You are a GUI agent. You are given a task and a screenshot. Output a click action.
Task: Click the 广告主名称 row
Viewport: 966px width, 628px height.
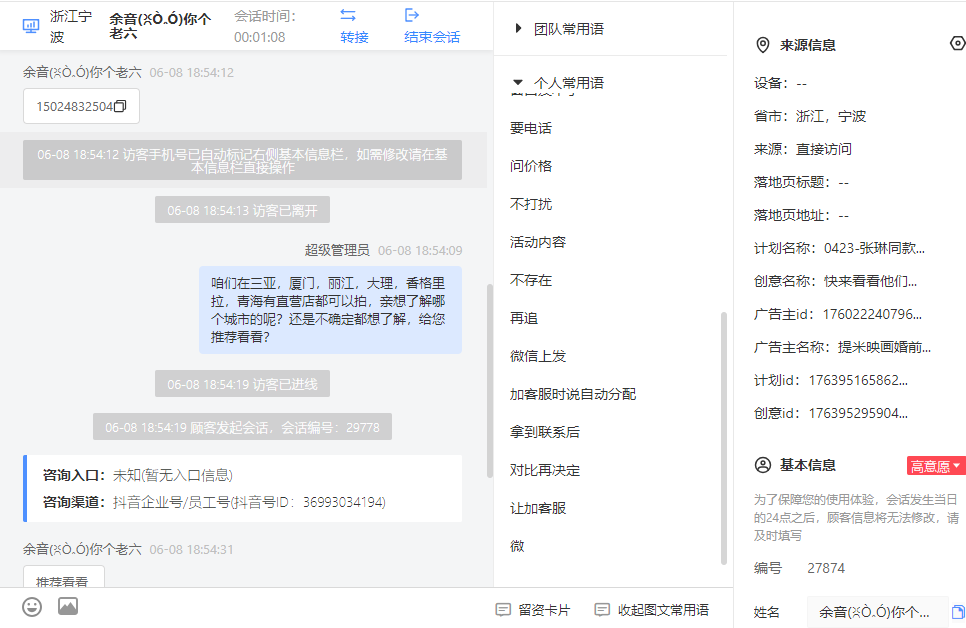coord(842,347)
